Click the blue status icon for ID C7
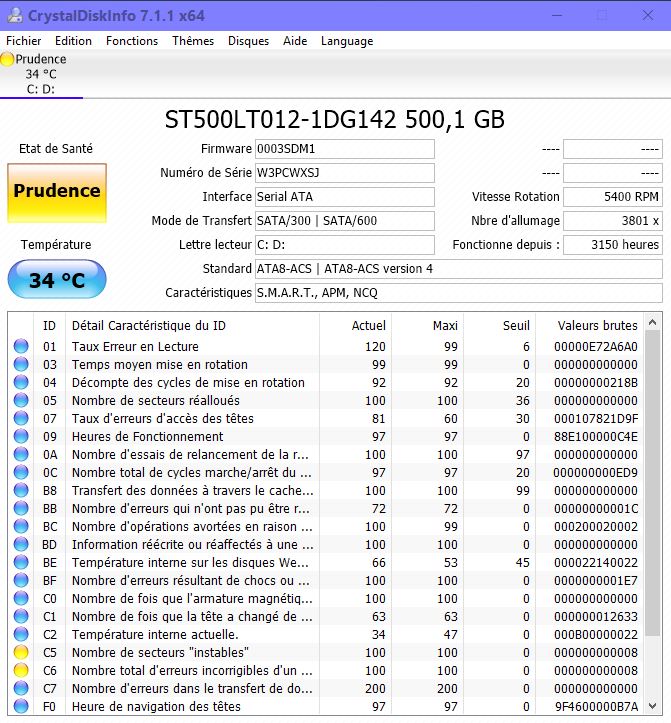This screenshot has height=723, width=671. [x=21, y=688]
